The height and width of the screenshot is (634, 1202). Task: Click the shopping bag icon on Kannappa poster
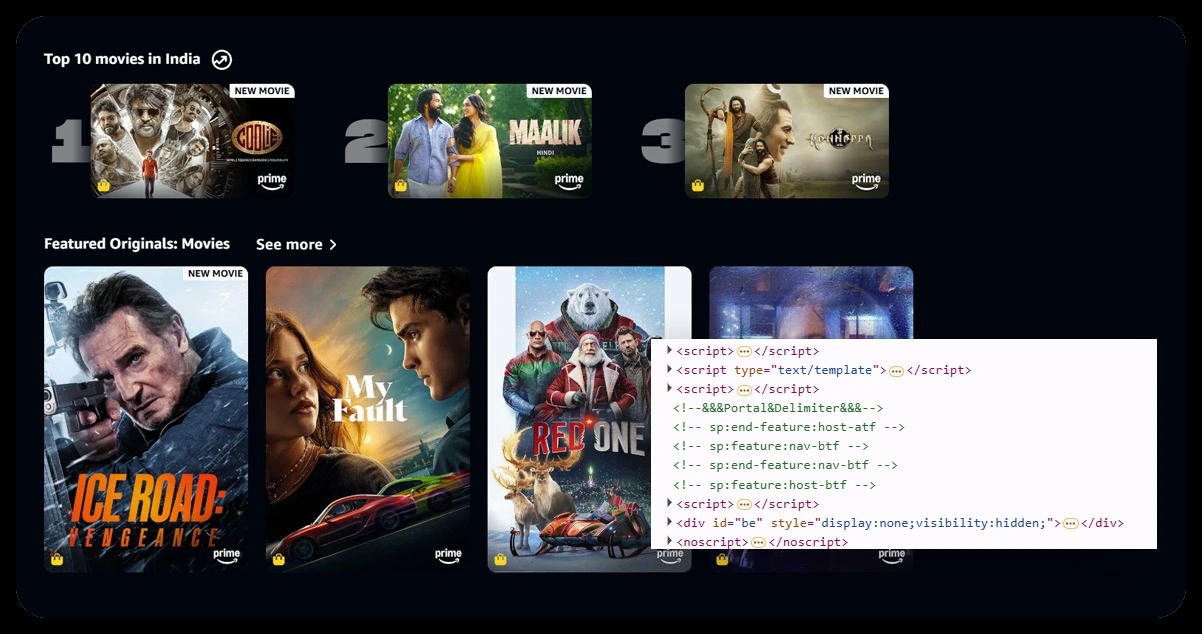coord(698,186)
